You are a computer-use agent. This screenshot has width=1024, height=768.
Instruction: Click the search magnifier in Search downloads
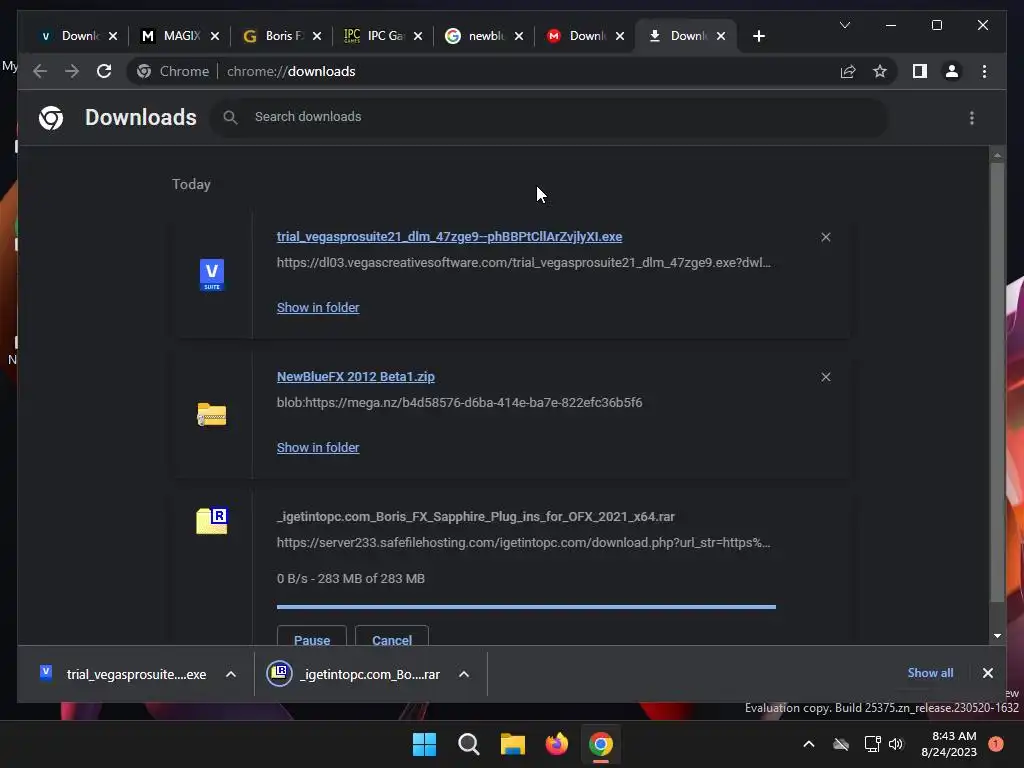pos(230,117)
